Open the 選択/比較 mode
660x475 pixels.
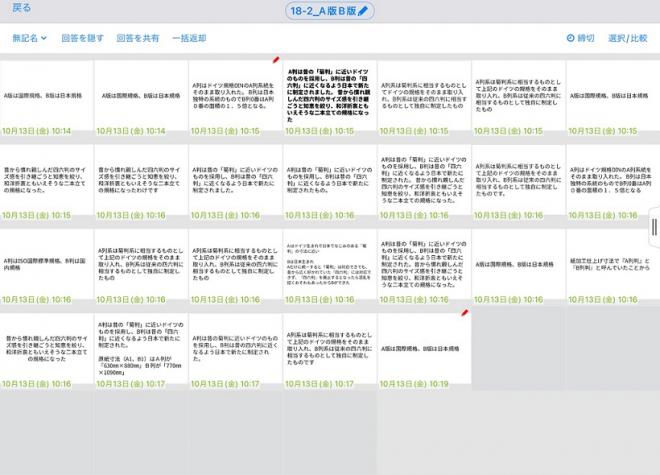[628, 38]
